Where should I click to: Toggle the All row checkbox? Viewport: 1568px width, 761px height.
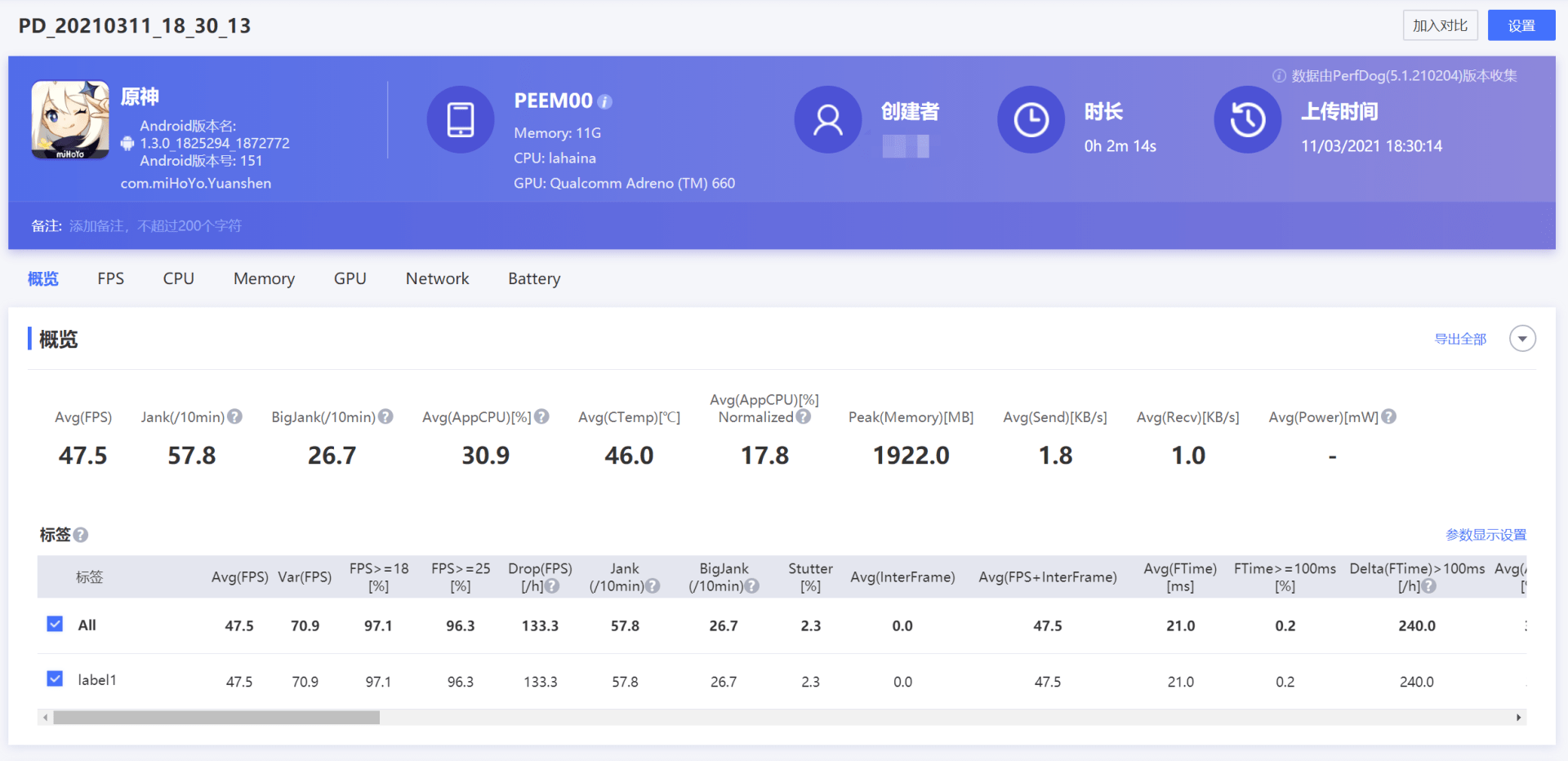coord(55,624)
